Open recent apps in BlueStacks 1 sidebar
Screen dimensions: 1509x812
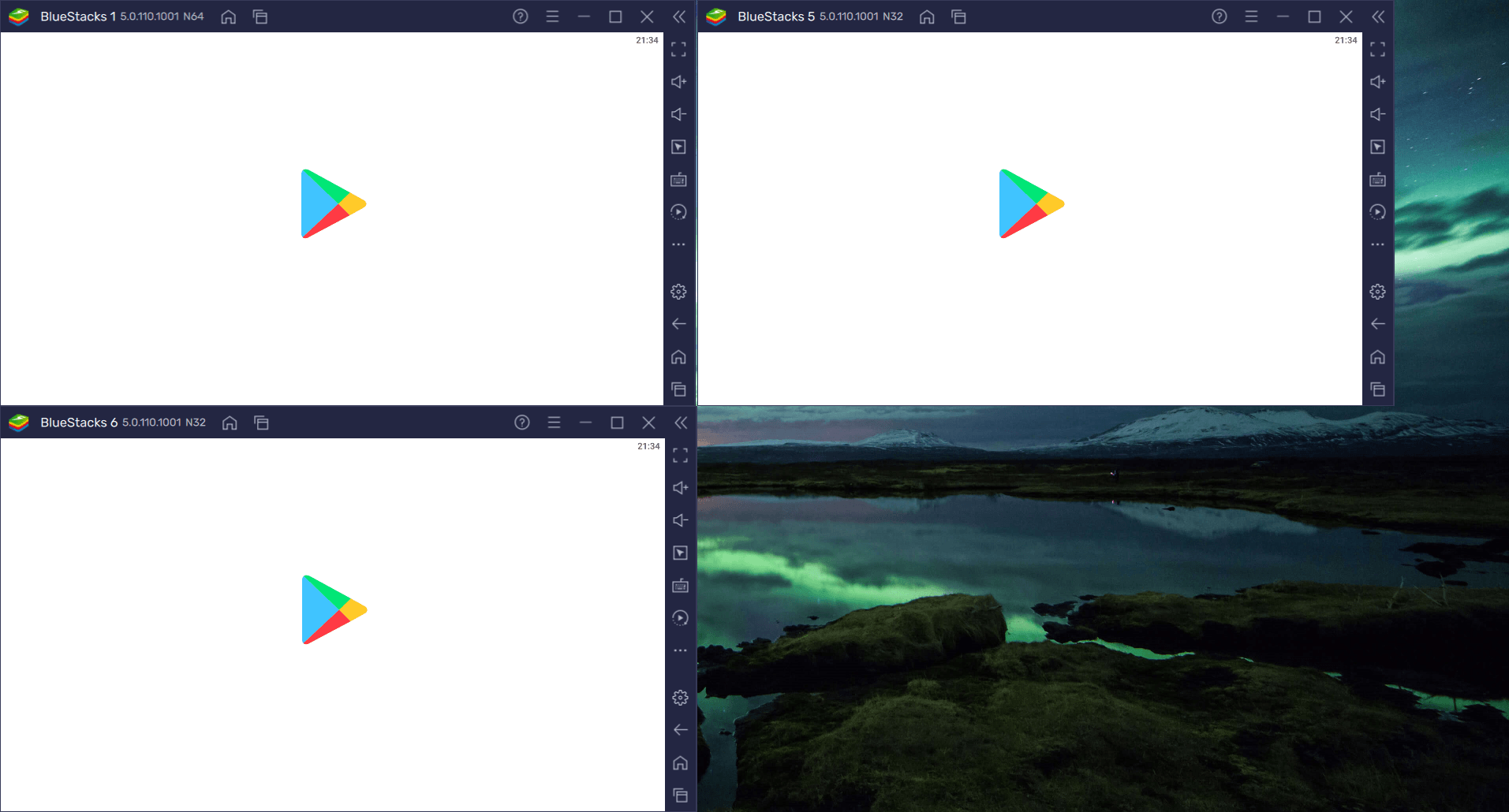(678, 389)
